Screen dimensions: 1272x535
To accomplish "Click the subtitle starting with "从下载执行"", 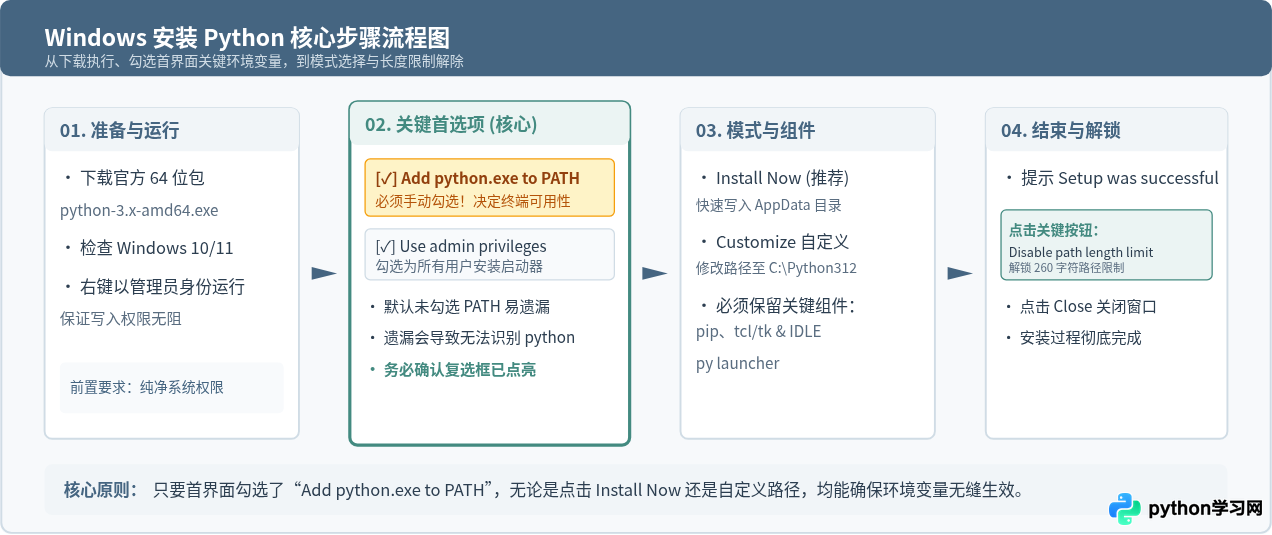I will click(254, 62).
